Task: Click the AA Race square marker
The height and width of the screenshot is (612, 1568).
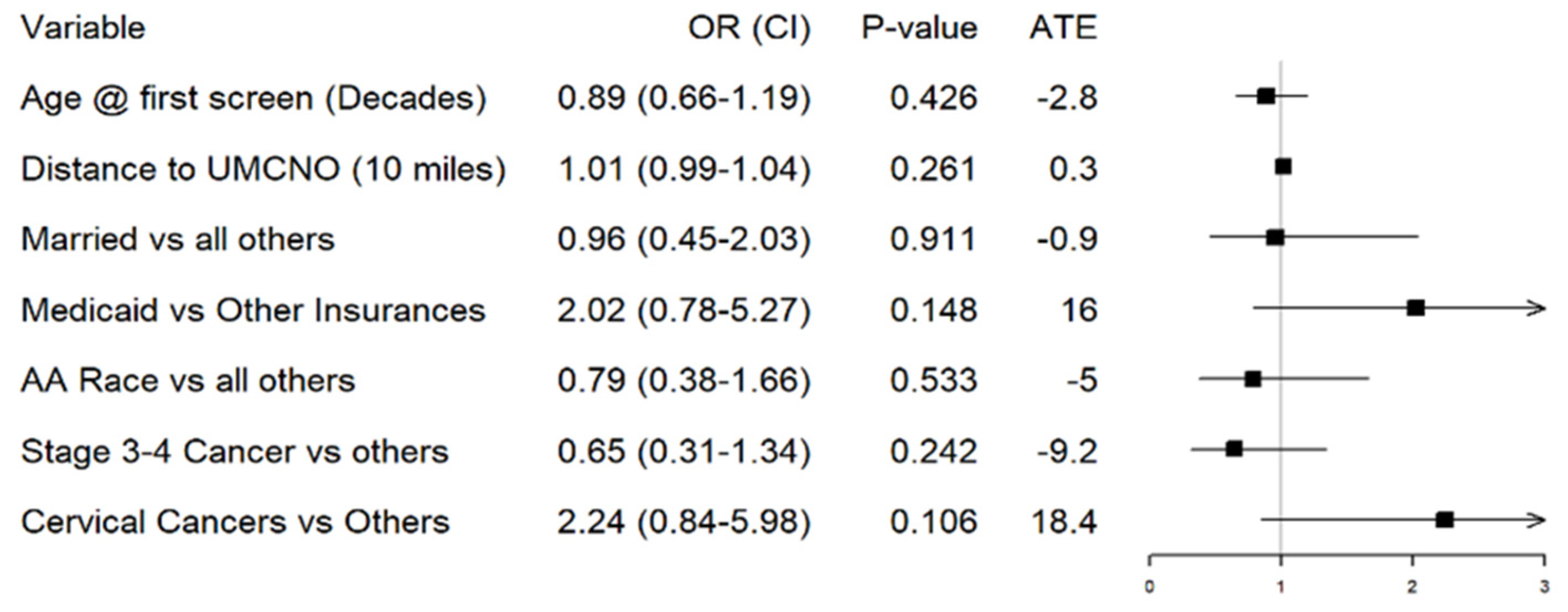Action: pos(1253,379)
